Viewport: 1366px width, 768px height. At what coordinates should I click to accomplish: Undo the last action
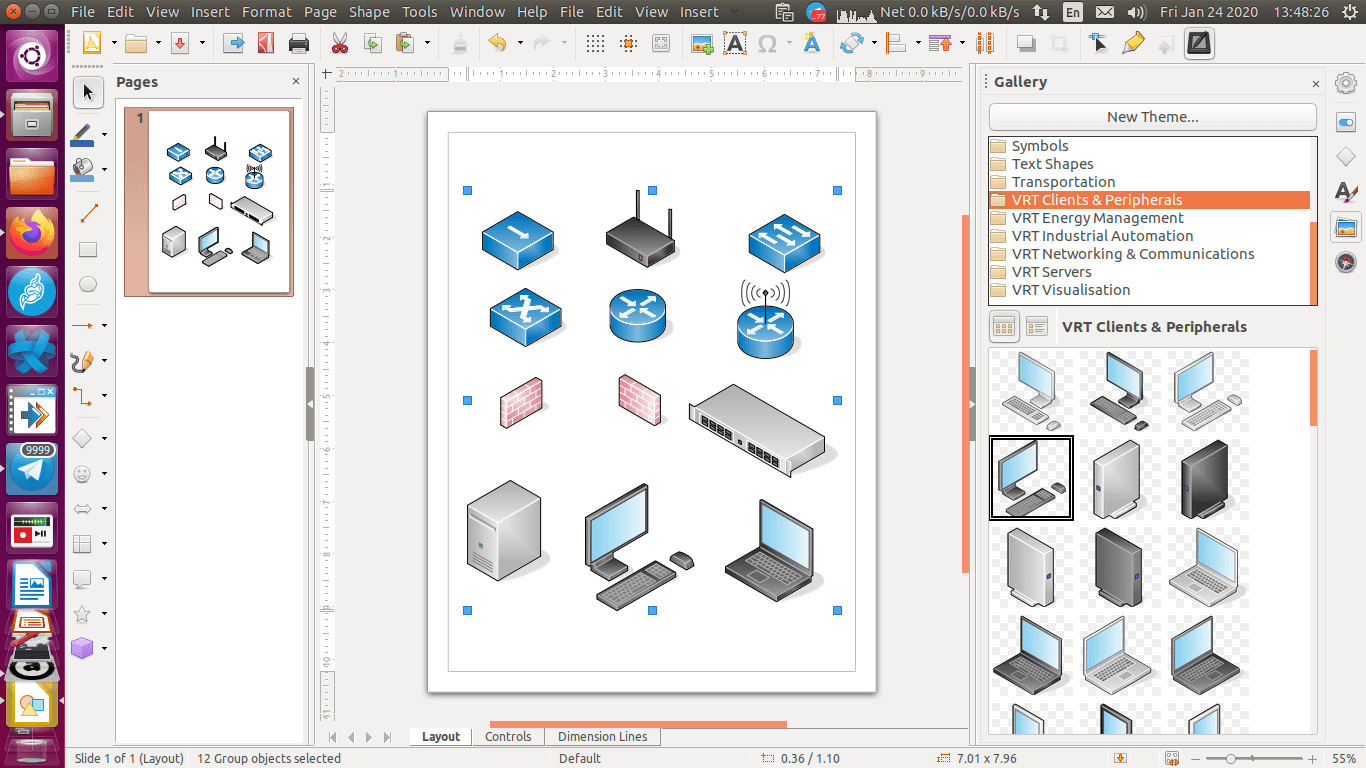[x=497, y=43]
